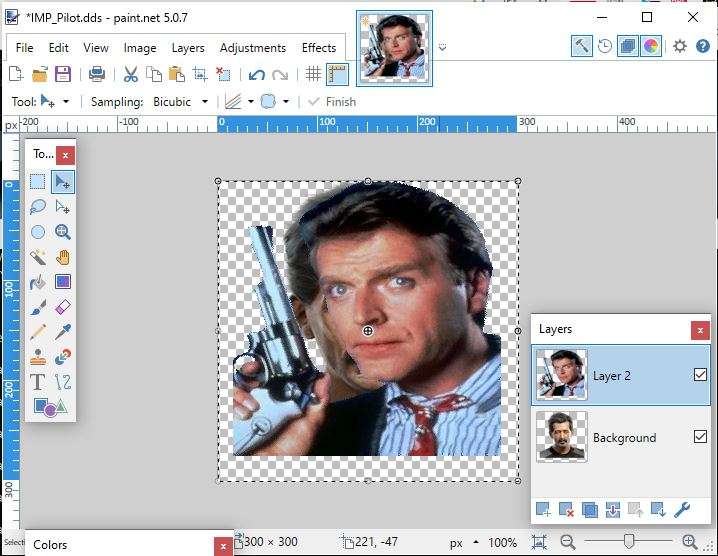The height and width of the screenshot is (556, 718).
Task: Select the Rectangle Select tool
Action: [x=38, y=181]
